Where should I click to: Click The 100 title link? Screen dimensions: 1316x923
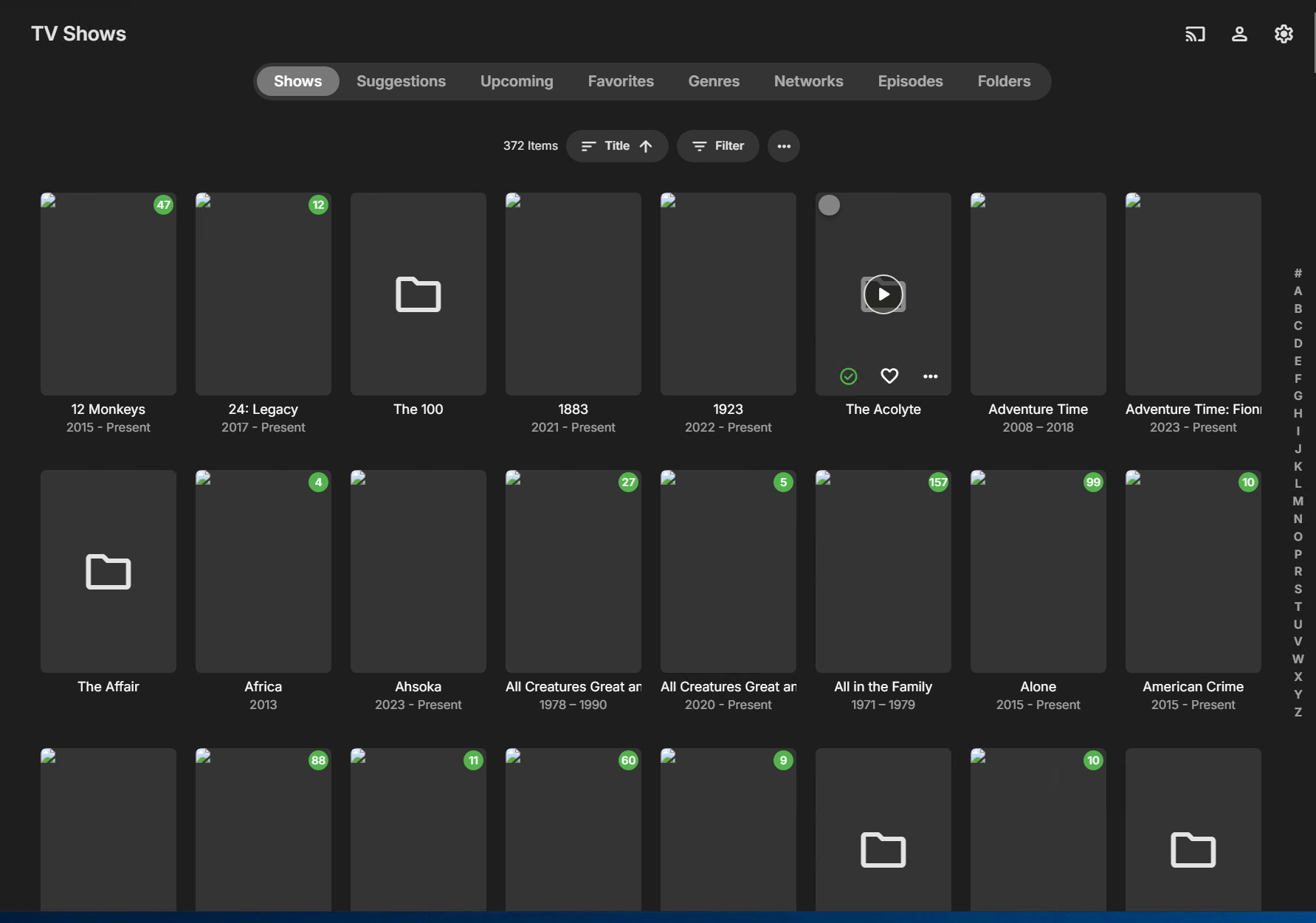pyautogui.click(x=418, y=409)
